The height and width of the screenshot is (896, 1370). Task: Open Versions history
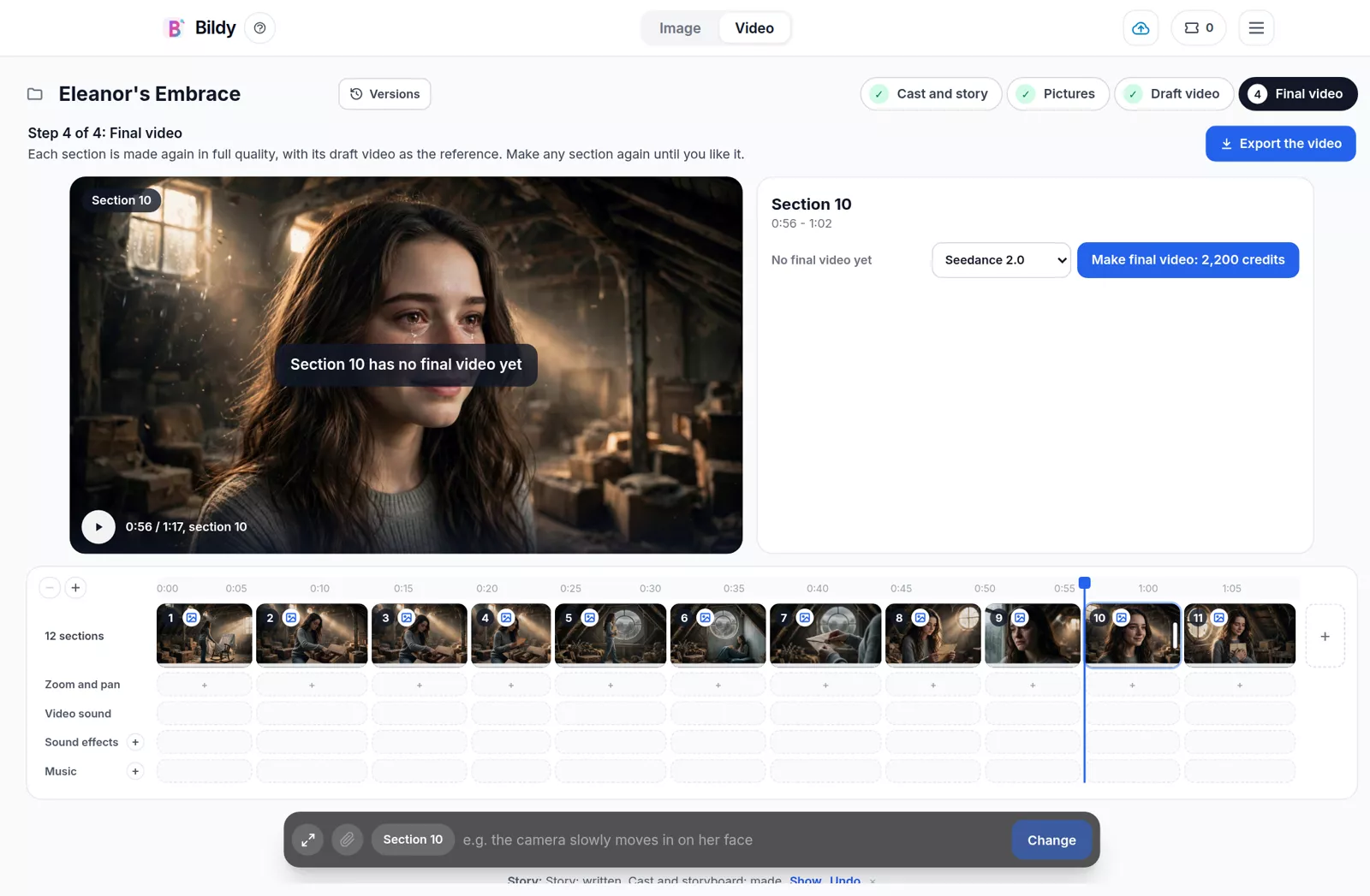pos(384,94)
